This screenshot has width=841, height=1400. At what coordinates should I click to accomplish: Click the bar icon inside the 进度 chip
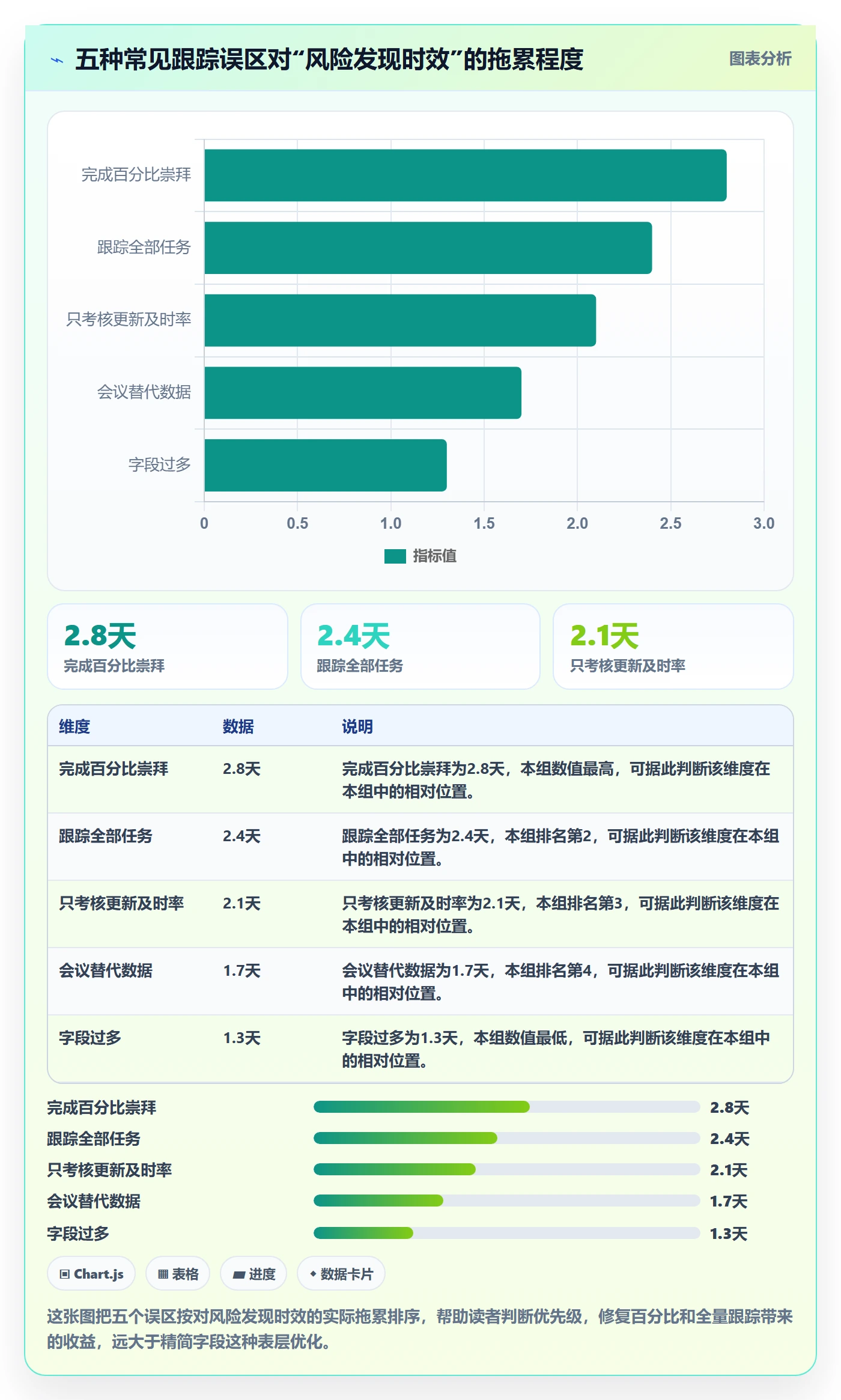pyautogui.click(x=239, y=1274)
